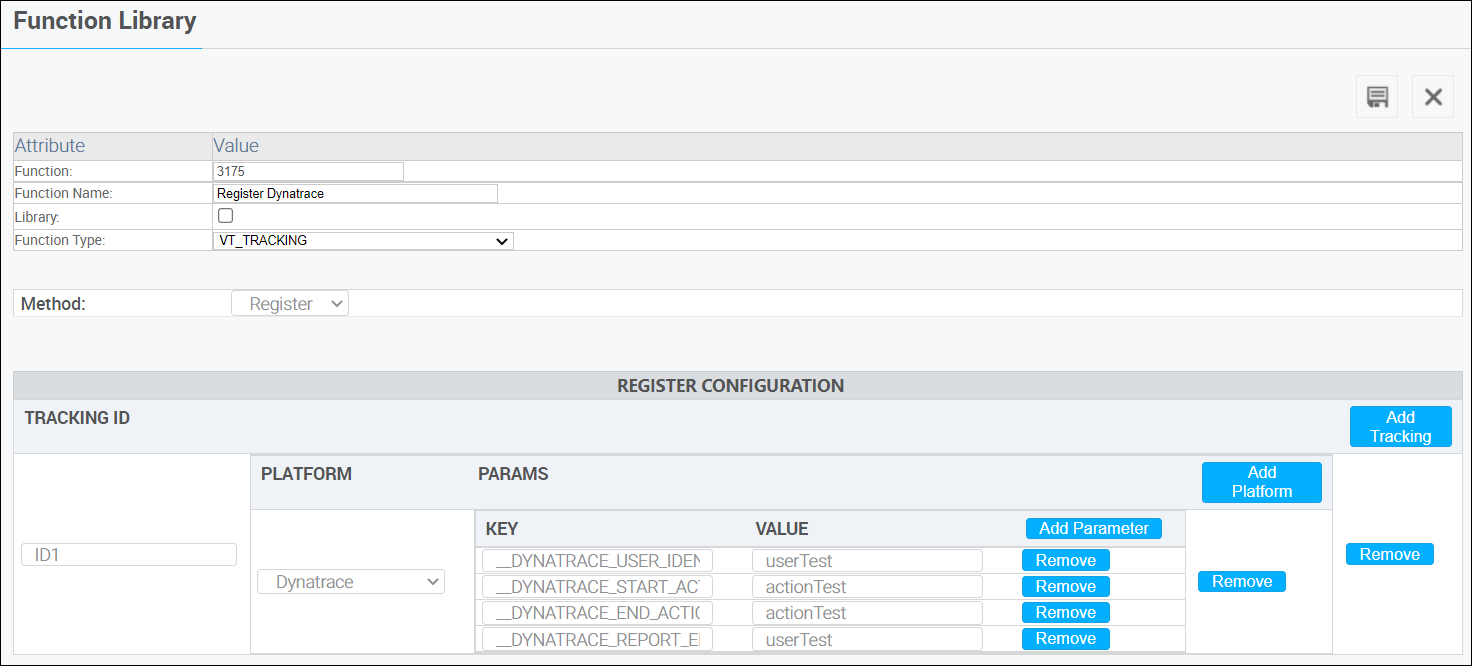Open the Function Type dropdown
The height and width of the screenshot is (666, 1472).
362,240
